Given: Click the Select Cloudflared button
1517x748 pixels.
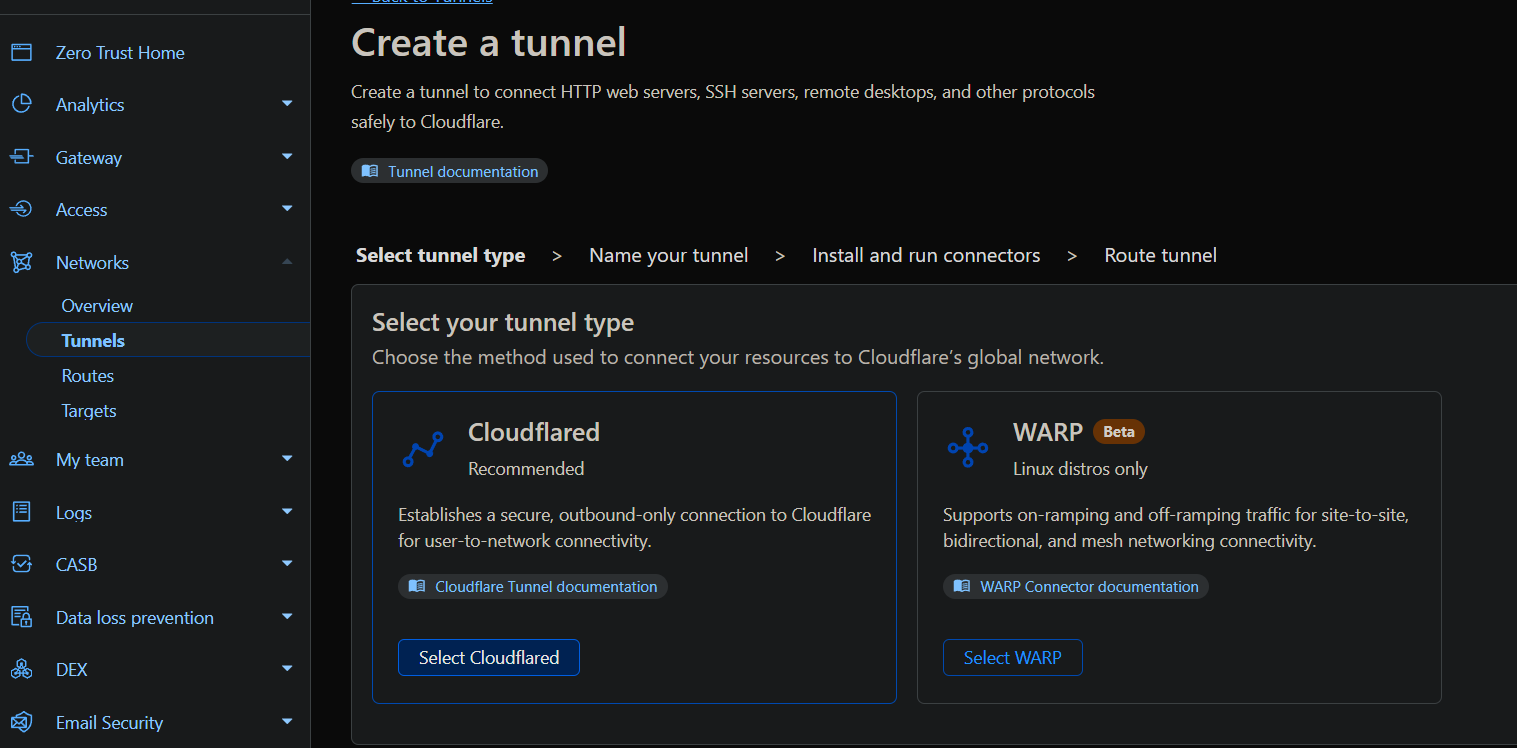Looking at the screenshot, I should tap(489, 657).
